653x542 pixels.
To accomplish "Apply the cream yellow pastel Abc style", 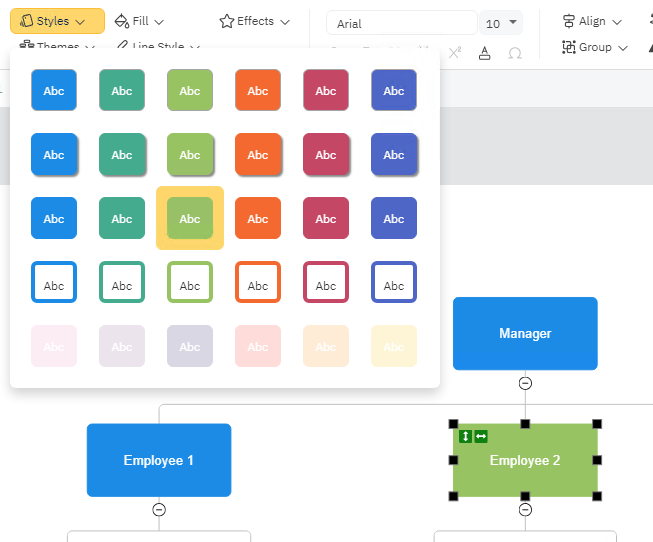I will pyautogui.click(x=394, y=346).
